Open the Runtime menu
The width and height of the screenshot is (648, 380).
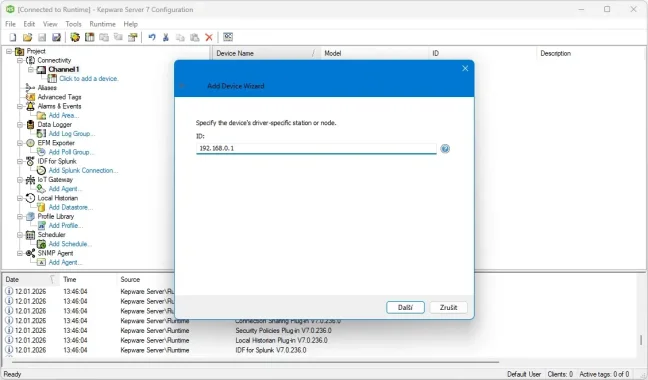click(102, 24)
